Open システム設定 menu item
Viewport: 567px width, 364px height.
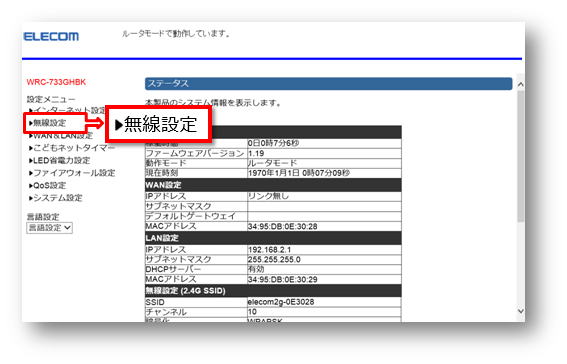[55, 198]
